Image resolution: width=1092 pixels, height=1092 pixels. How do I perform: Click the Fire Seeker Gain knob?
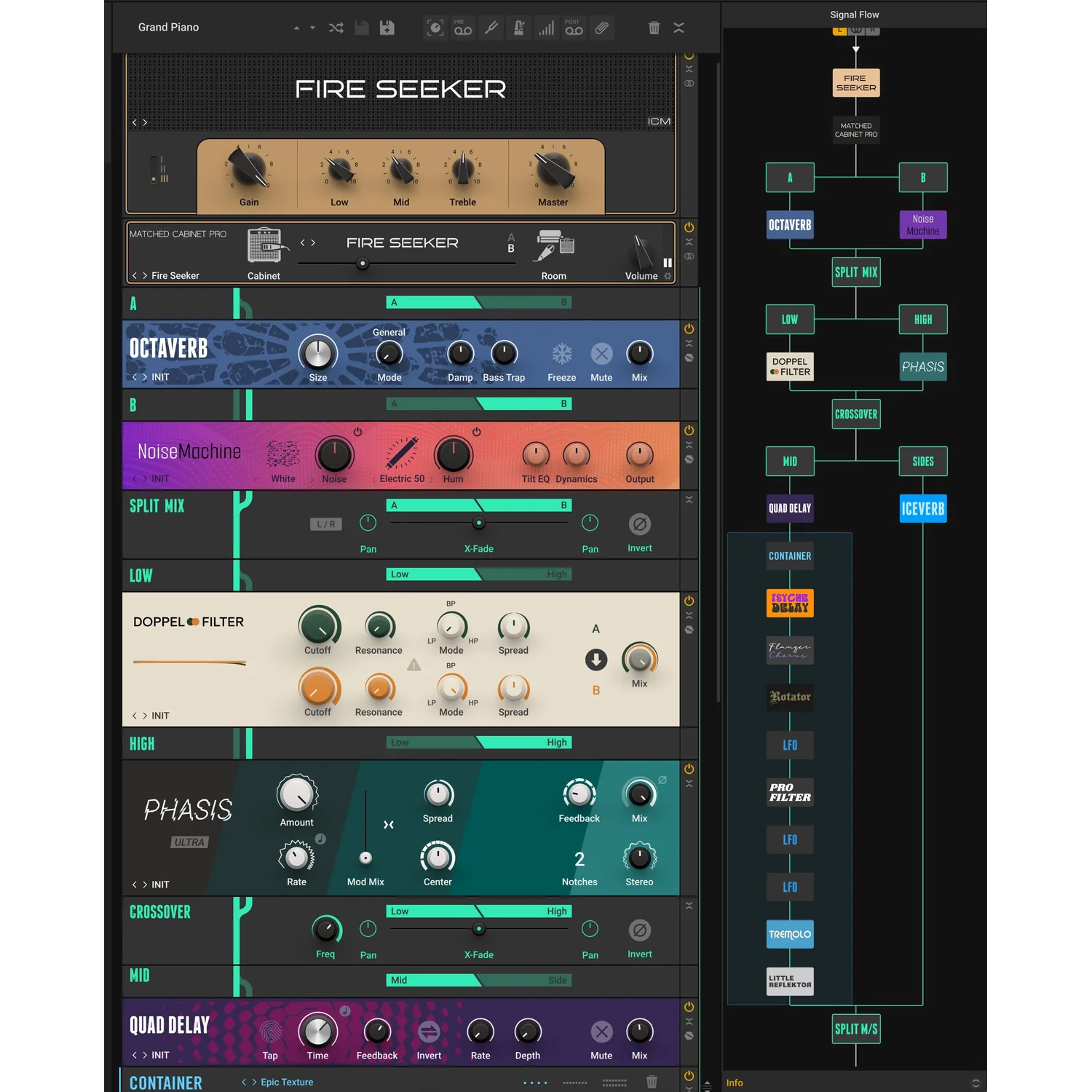coord(248,167)
